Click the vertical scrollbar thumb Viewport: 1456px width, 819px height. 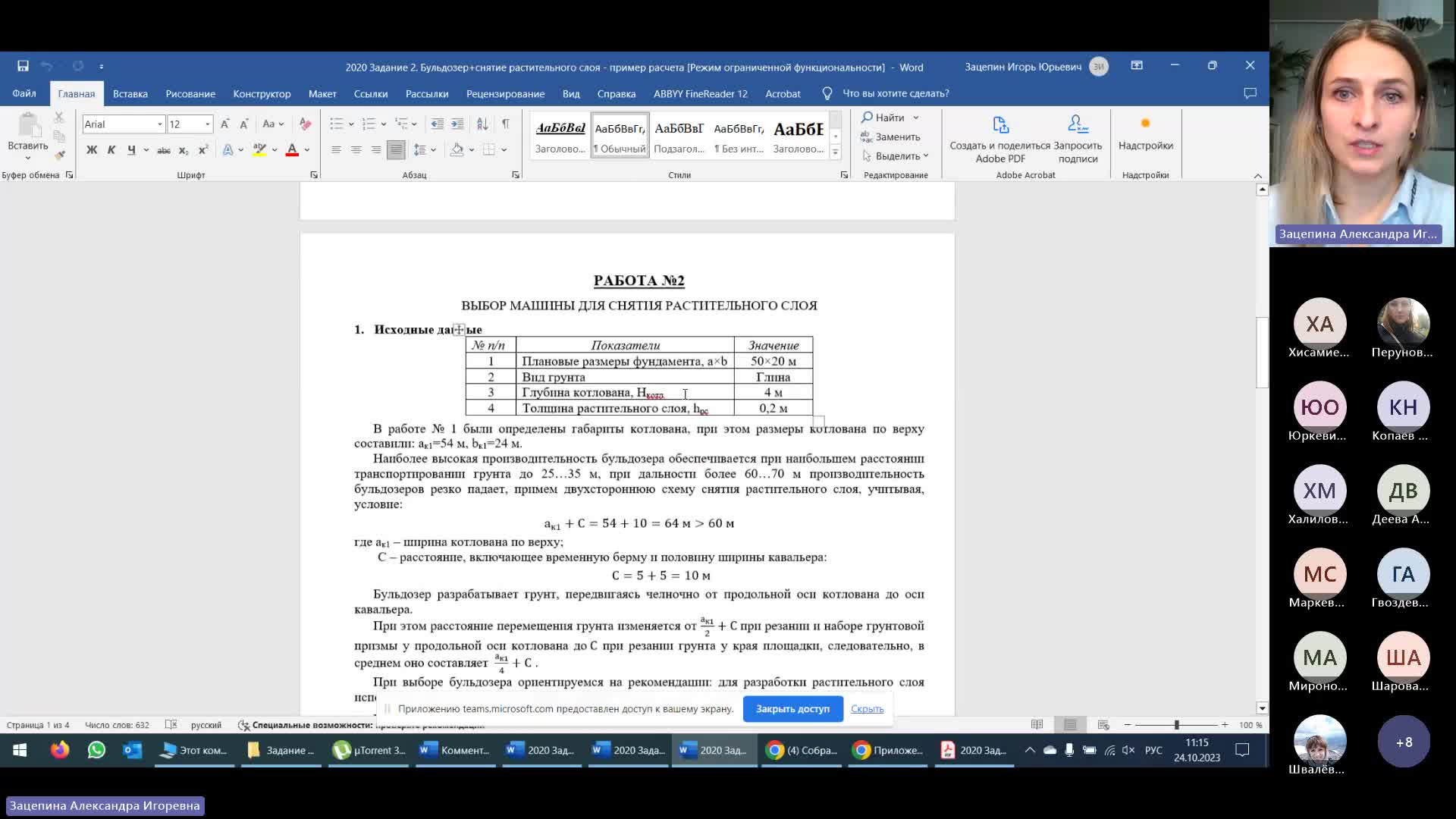click(1262, 353)
